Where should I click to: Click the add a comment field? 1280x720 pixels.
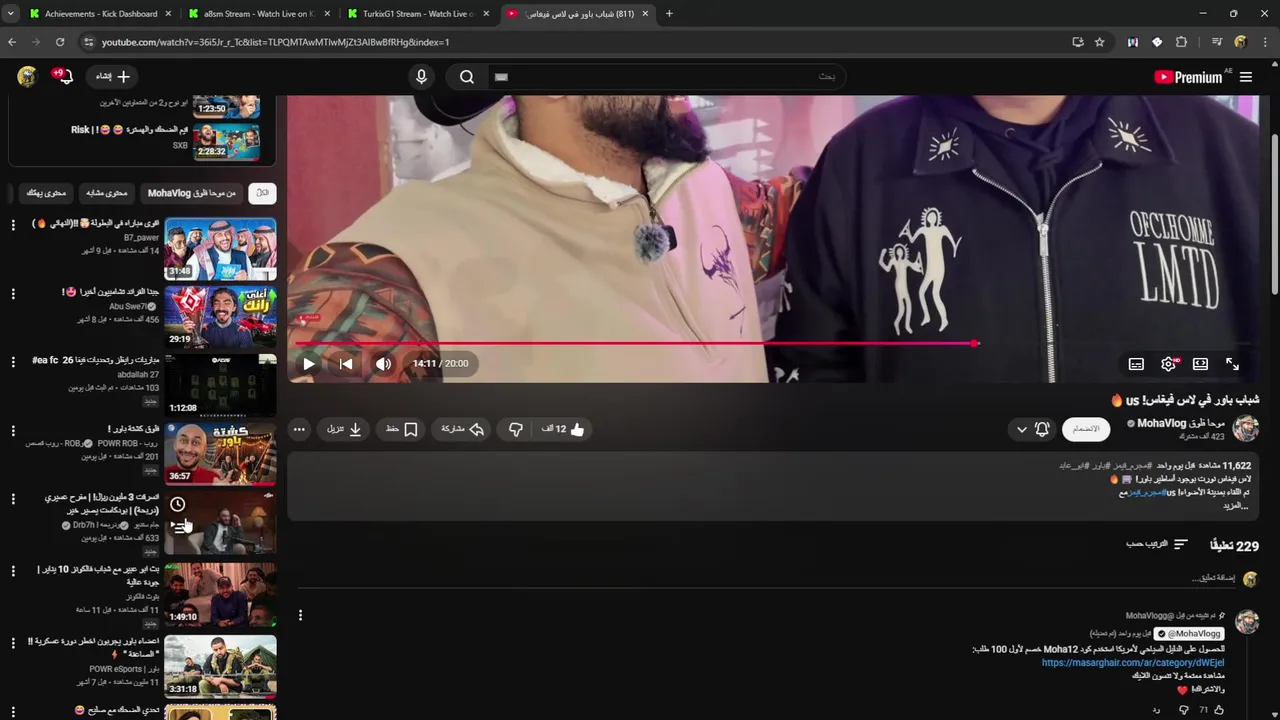tap(1213, 578)
